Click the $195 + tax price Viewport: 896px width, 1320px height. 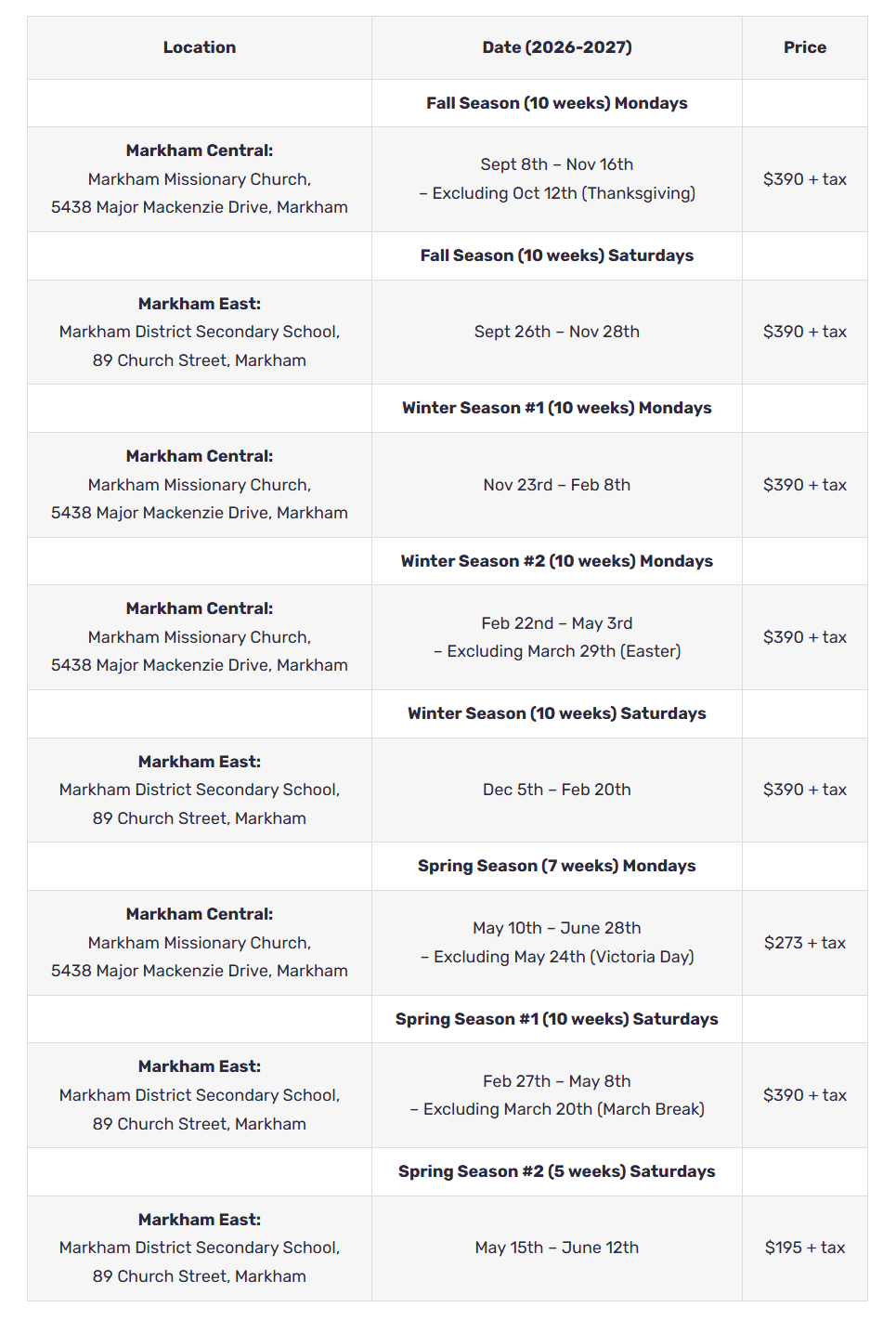[805, 1248]
